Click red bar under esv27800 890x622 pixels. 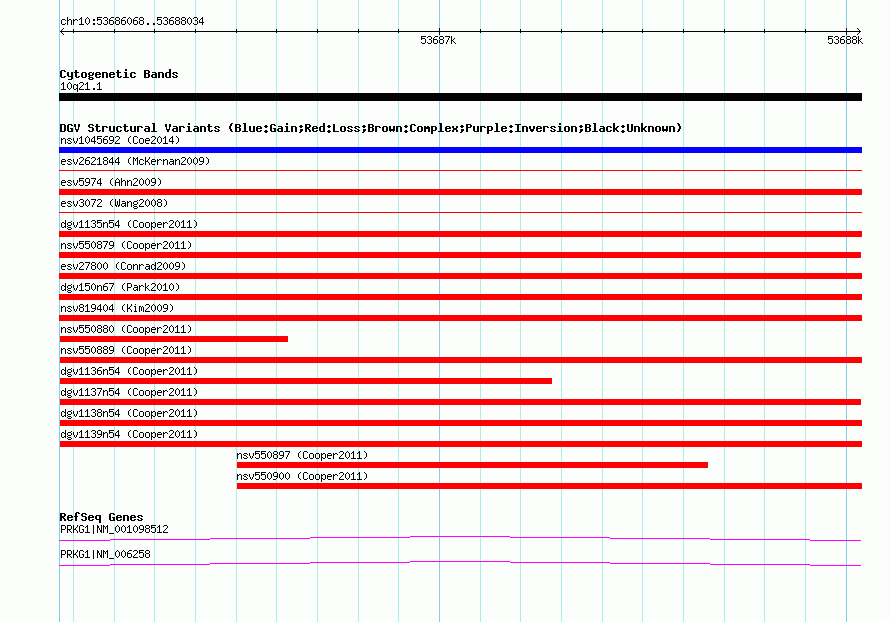point(460,276)
